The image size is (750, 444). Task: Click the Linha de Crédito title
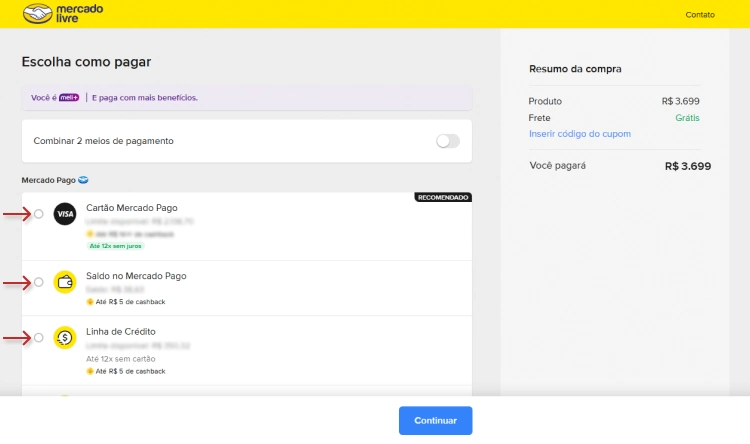[x=121, y=331]
